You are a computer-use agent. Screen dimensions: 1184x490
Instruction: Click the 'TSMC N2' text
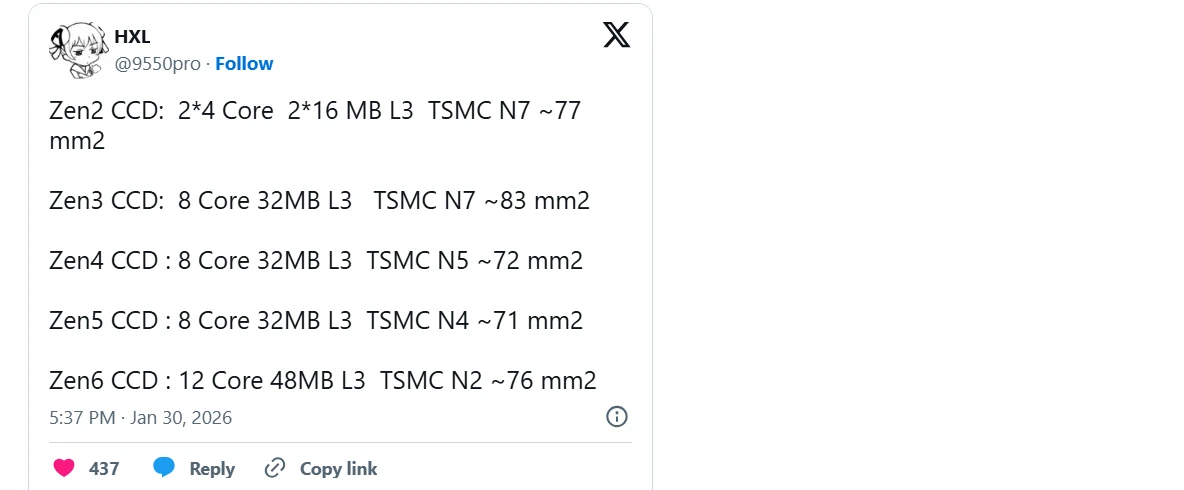(431, 381)
